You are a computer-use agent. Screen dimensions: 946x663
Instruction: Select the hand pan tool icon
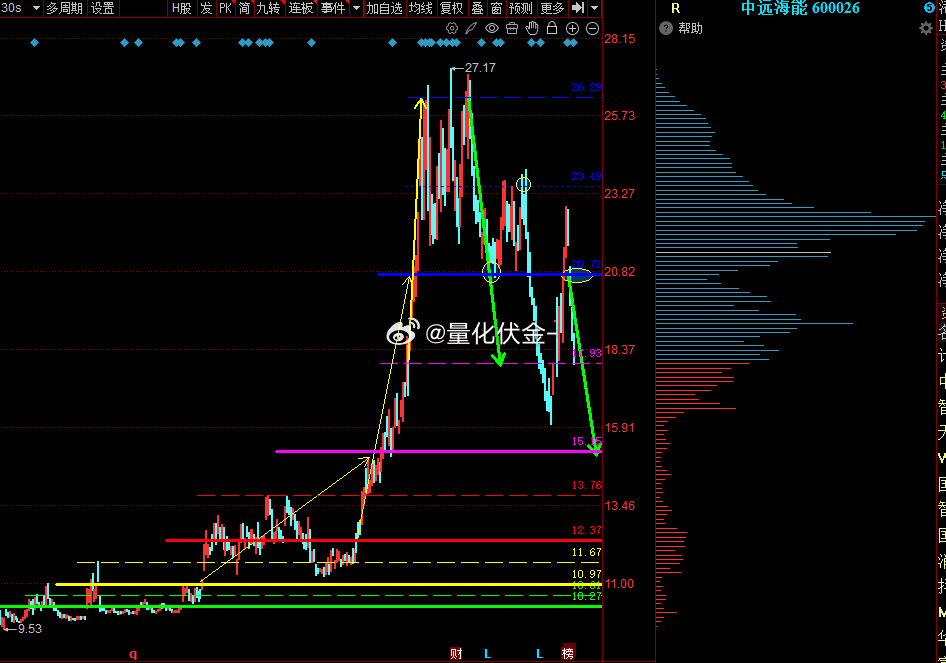532,28
